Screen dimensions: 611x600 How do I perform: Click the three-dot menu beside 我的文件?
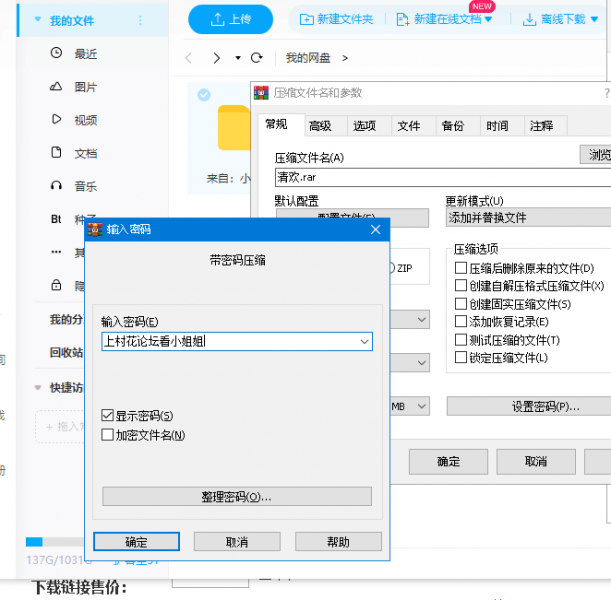pyautogui.click(x=139, y=20)
